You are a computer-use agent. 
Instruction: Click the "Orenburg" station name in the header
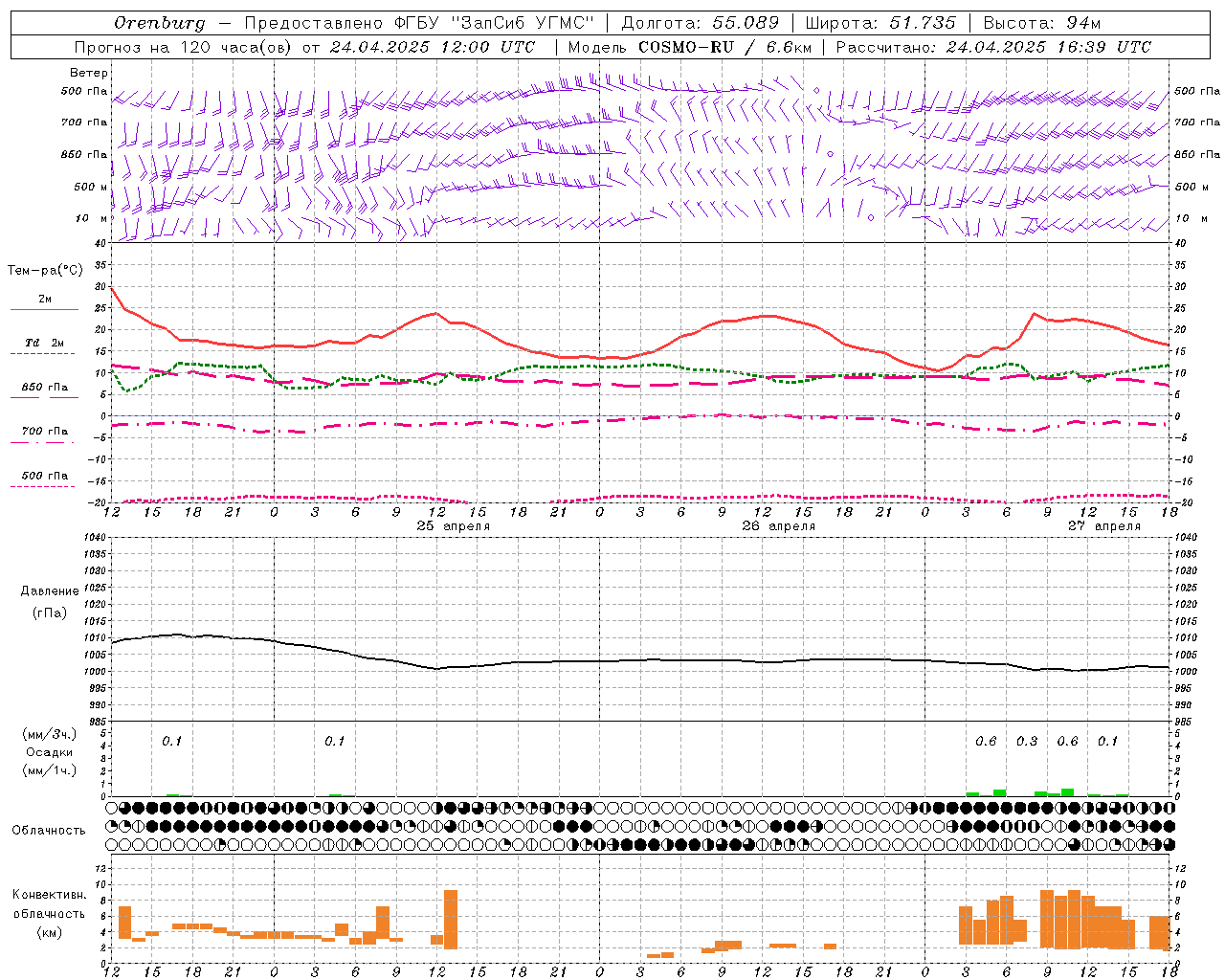[x=160, y=23]
